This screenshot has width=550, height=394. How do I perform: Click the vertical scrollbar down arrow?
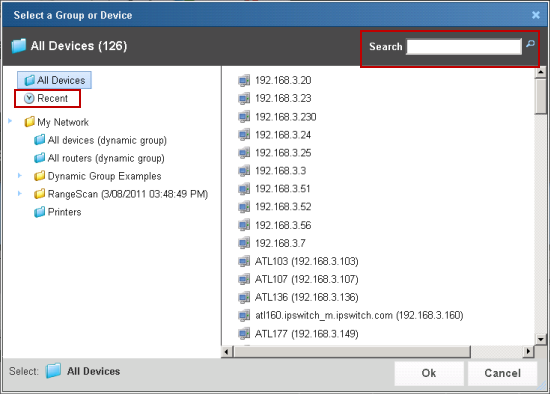[x=541, y=339]
